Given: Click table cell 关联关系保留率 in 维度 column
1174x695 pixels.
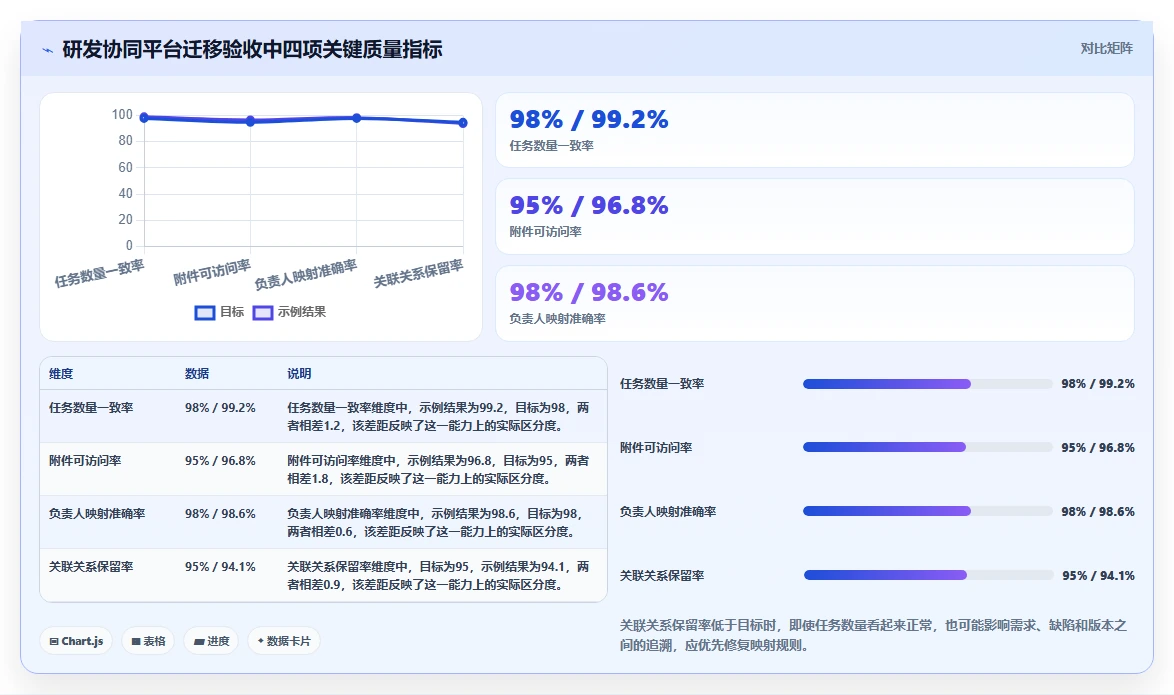Looking at the screenshot, I should pyautogui.click(x=91, y=567).
